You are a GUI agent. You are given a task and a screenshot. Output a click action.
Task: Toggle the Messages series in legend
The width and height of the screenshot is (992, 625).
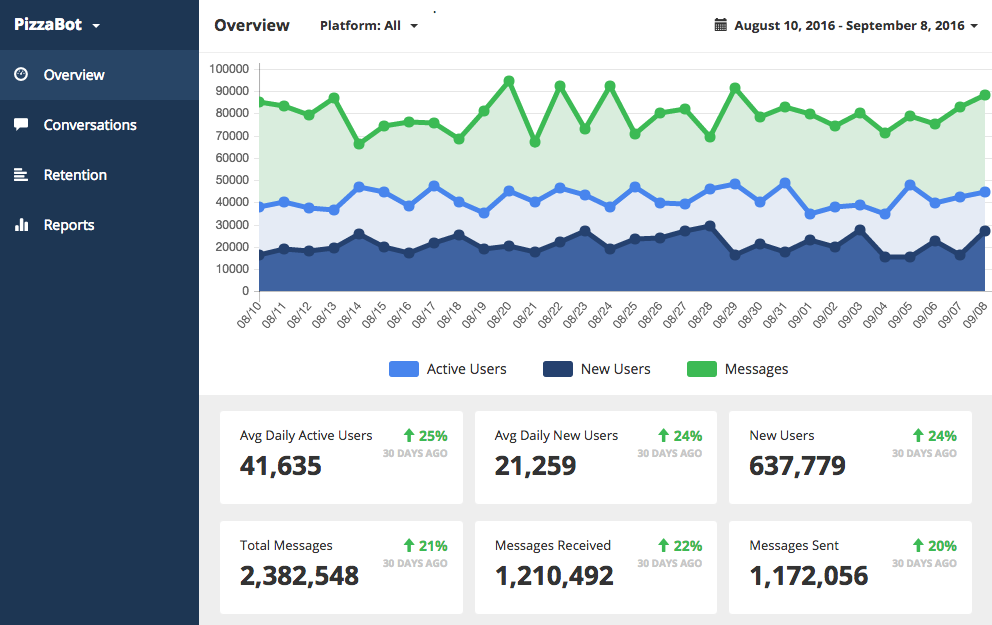pyautogui.click(x=738, y=369)
